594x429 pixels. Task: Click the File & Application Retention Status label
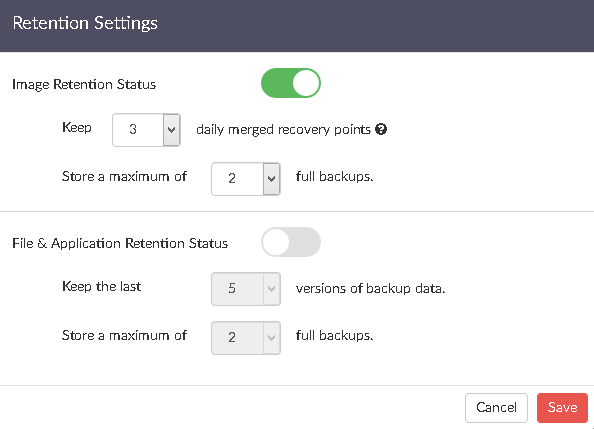click(120, 243)
